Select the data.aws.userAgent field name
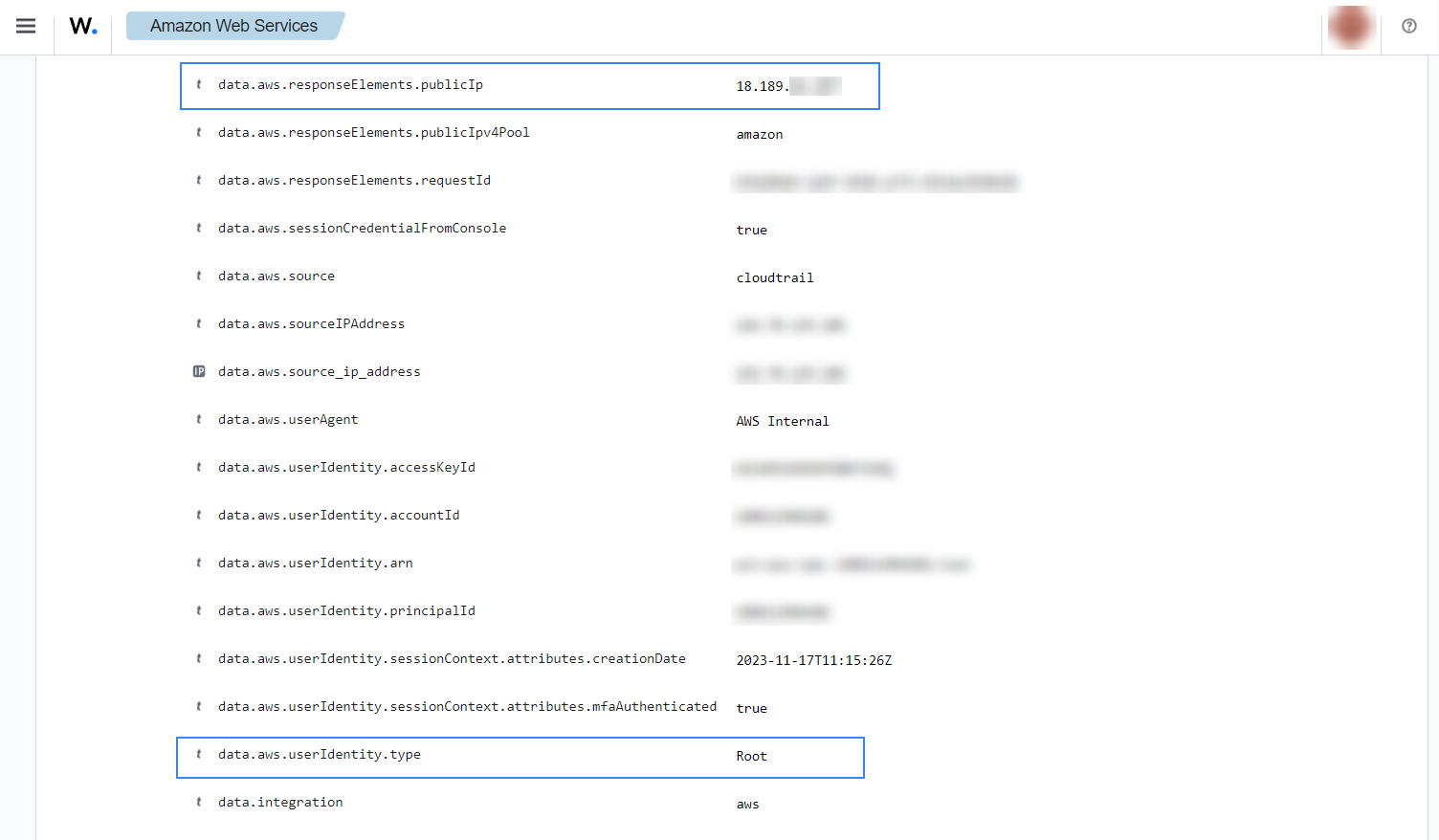The width and height of the screenshot is (1439, 840). pos(288,419)
